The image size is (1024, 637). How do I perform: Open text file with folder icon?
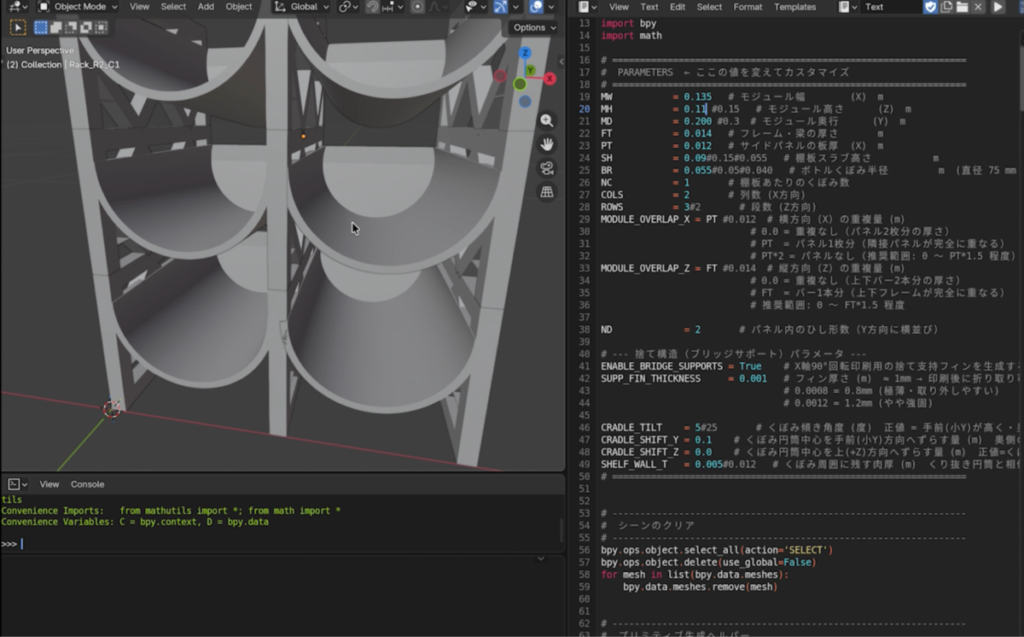962,7
